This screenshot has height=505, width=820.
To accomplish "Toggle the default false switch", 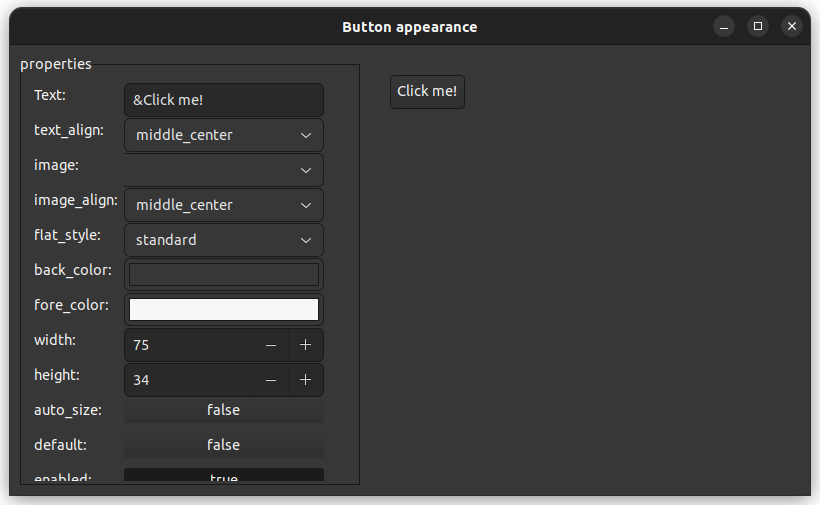I will tap(223, 445).
